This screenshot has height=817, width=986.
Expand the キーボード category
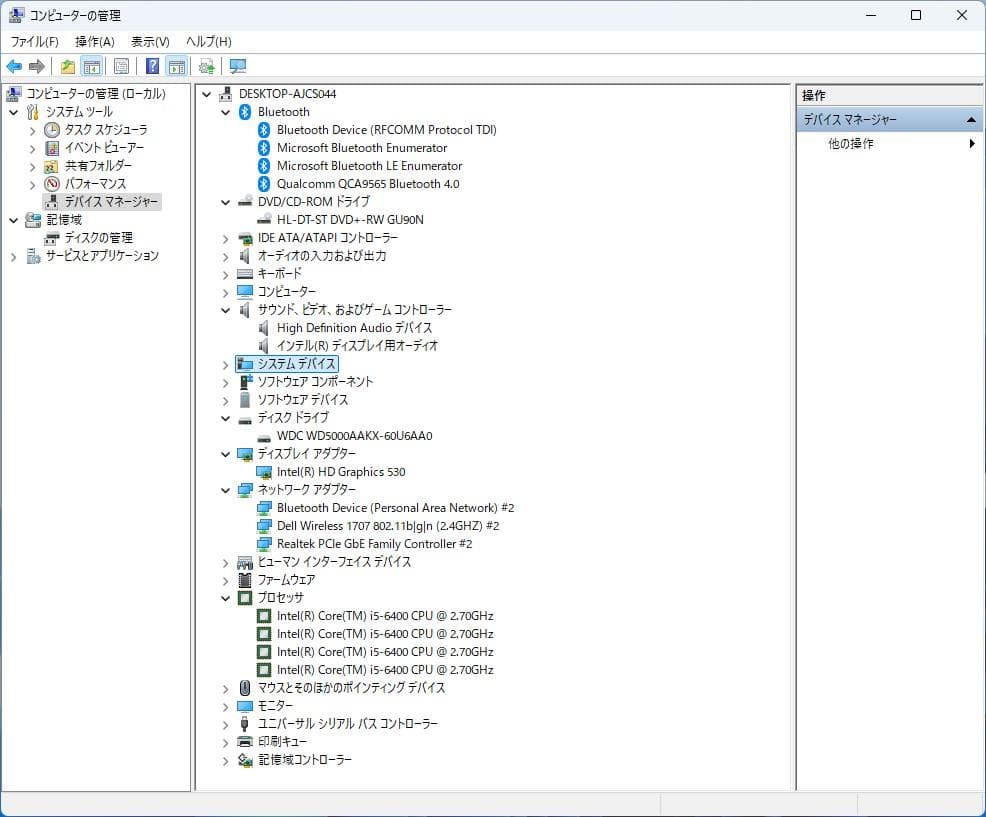pyautogui.click(x=224, y=273)
